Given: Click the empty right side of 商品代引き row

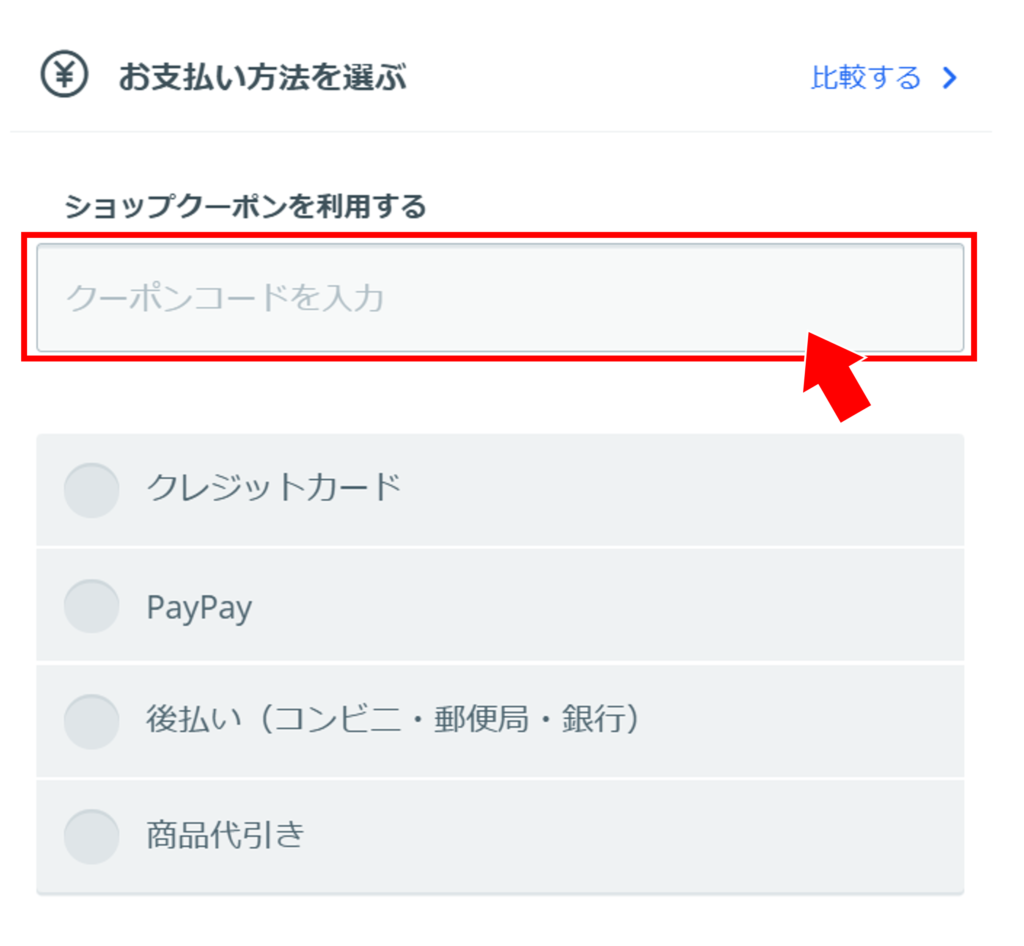Looking at the screenshot, I should tap(700, 836).
